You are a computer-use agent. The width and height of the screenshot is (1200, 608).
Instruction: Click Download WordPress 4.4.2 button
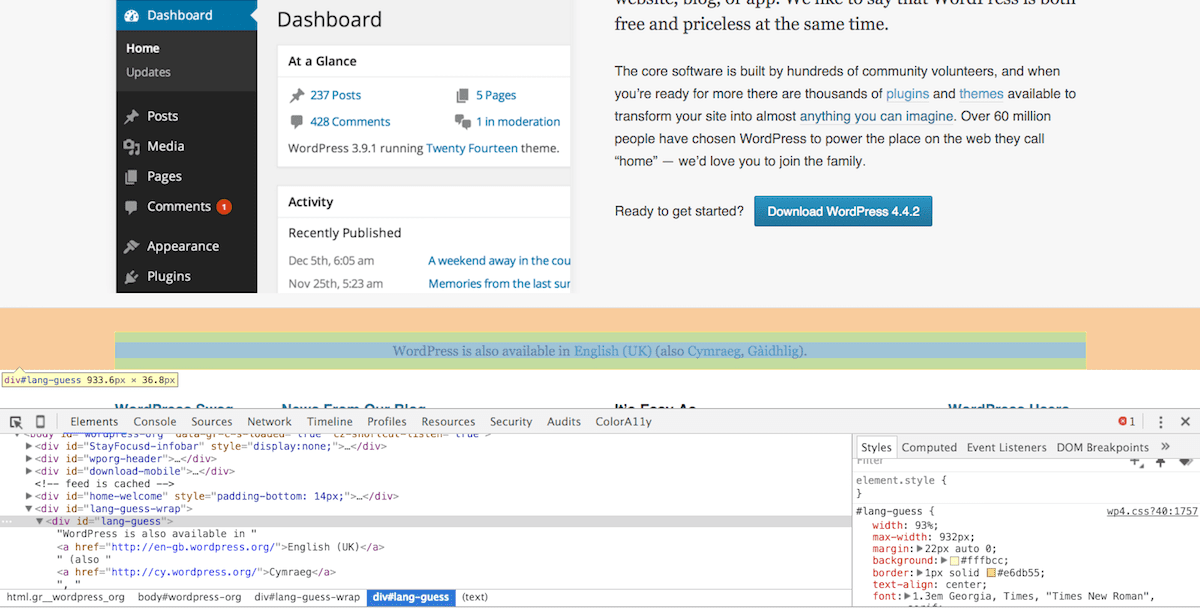pos(843,211)
